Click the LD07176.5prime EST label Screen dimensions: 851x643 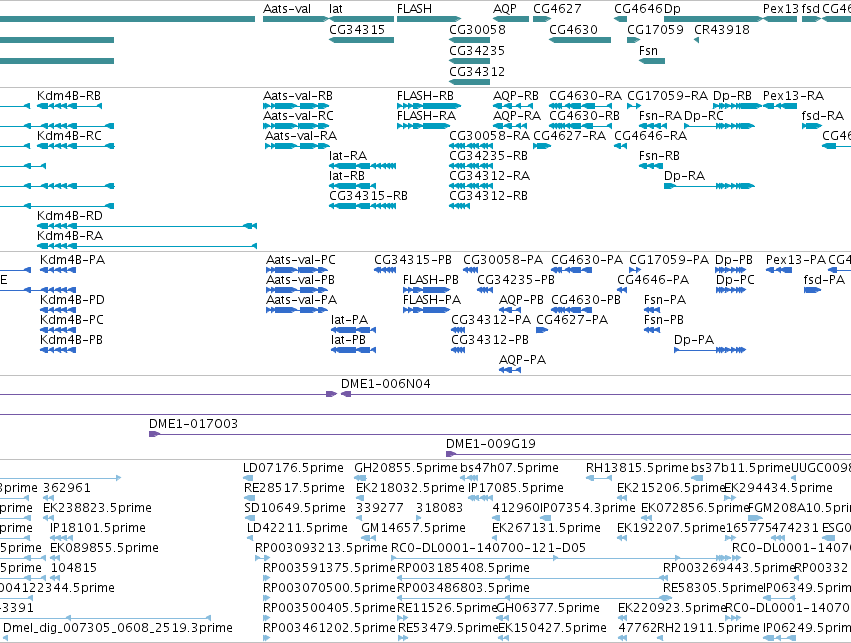pos(293,468)
